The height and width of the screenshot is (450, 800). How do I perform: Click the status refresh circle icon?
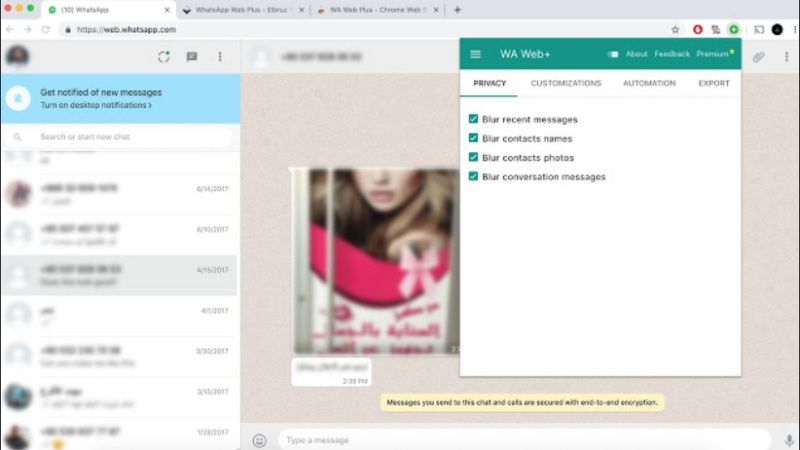(x=164, y=57)
